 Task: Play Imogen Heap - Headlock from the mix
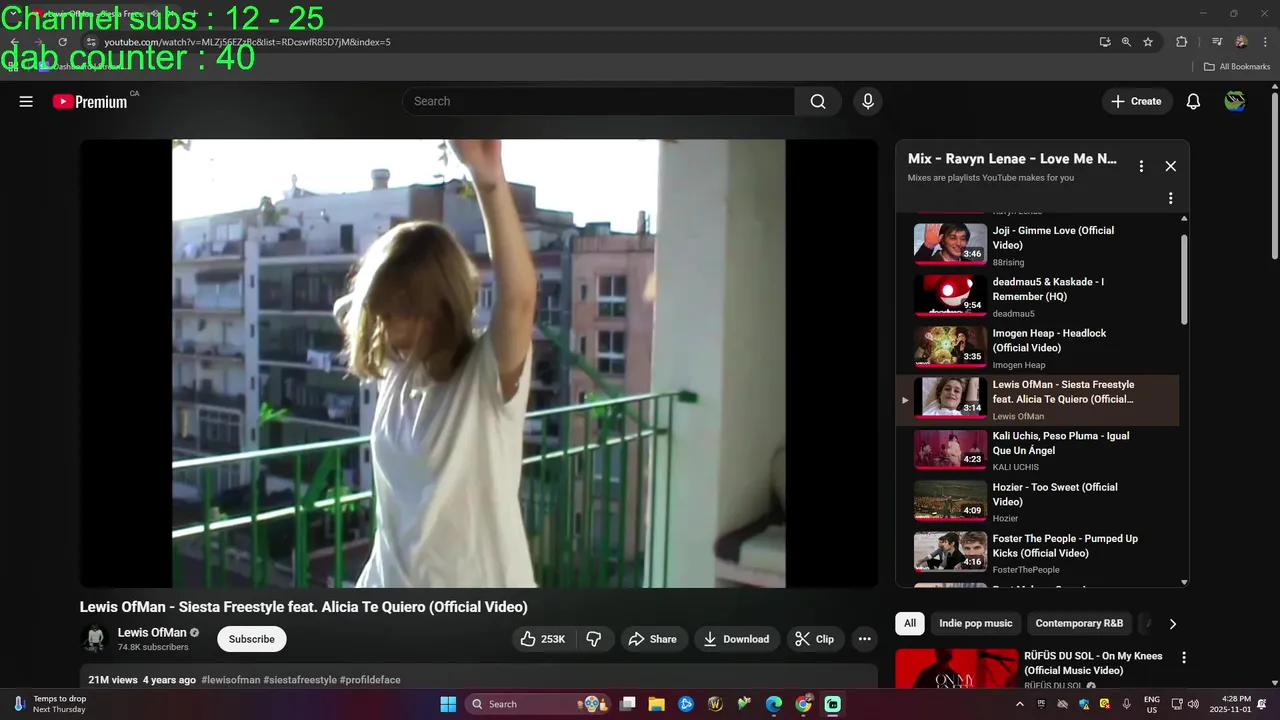coord(1037,347)
